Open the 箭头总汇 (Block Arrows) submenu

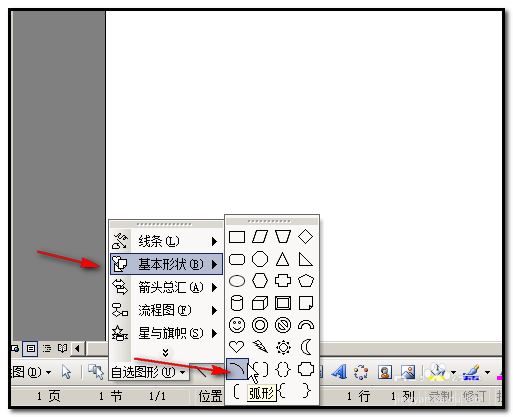point(166,287)
